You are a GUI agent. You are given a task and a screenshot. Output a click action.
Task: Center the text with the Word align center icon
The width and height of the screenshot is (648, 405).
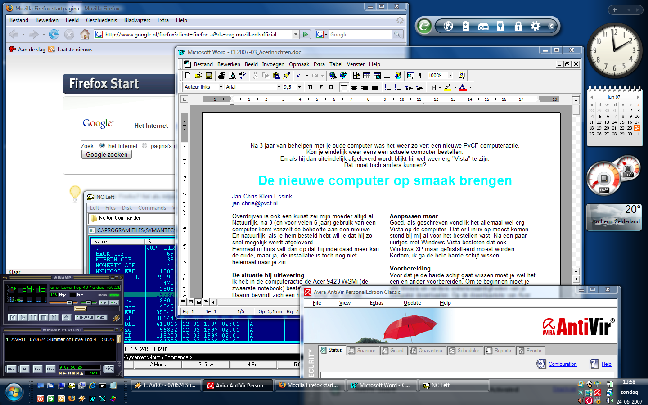pyautogui.click(x=354, y=87)
